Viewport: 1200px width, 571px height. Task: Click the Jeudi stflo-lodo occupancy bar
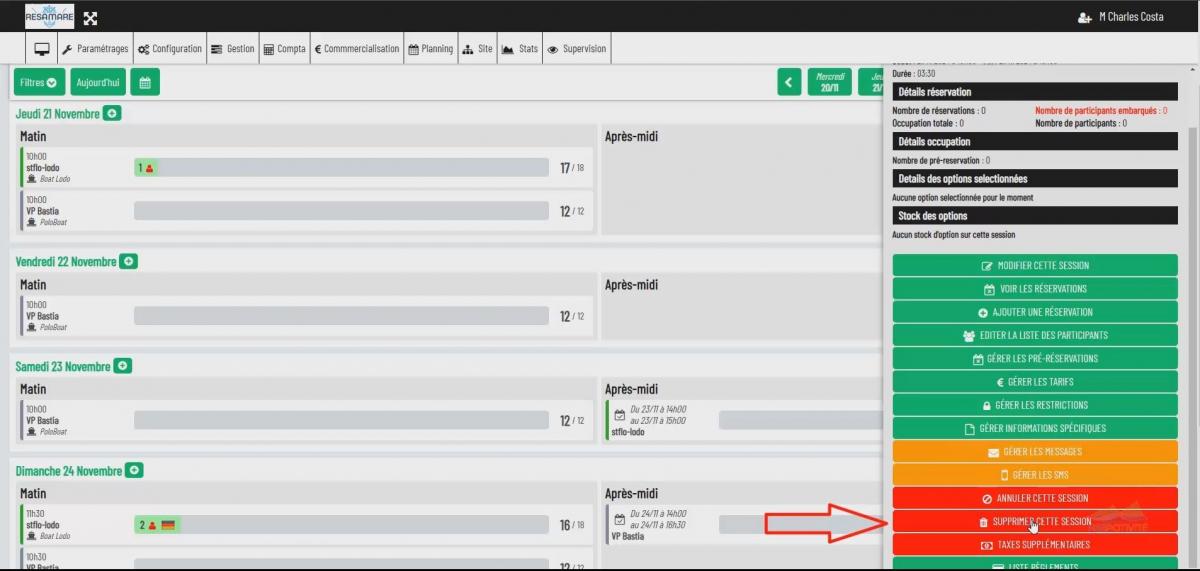coord(341,168)
